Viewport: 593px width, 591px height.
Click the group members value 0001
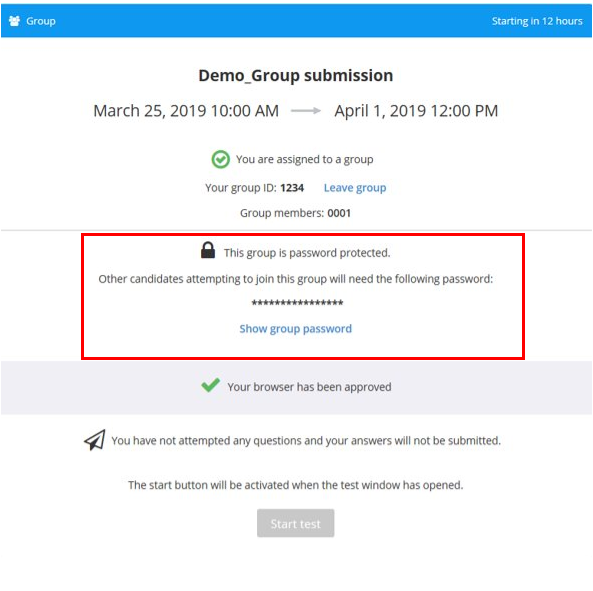pyautogui.click(x=339, y=213)
